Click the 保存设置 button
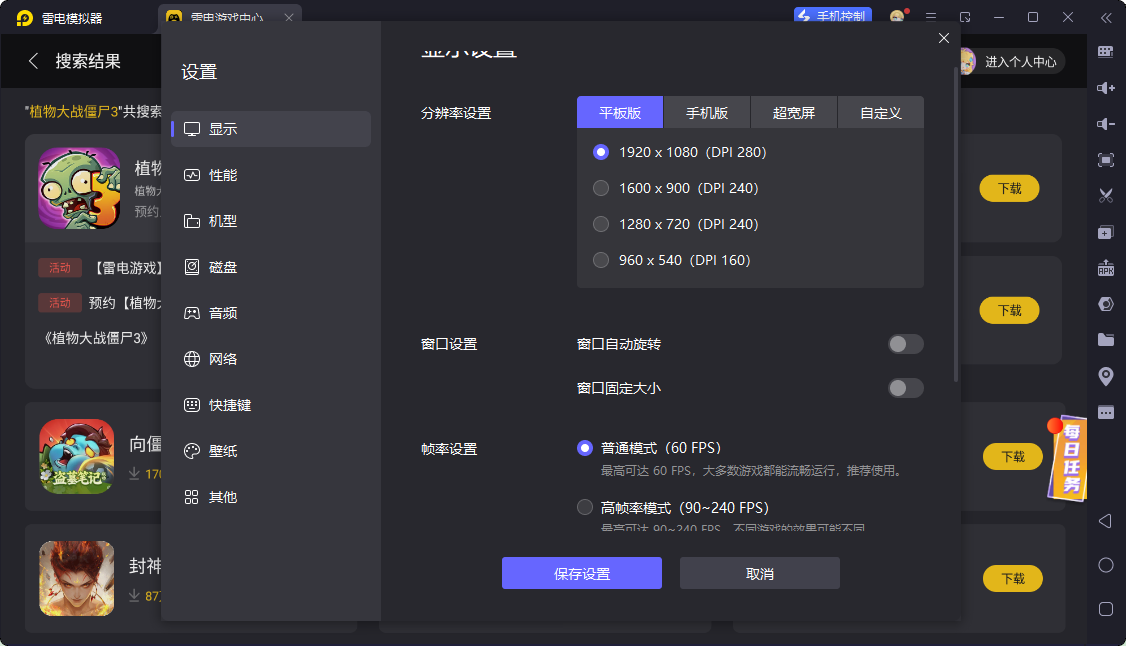This screenshot has width=1126, height=646. (x=581, y=574)
